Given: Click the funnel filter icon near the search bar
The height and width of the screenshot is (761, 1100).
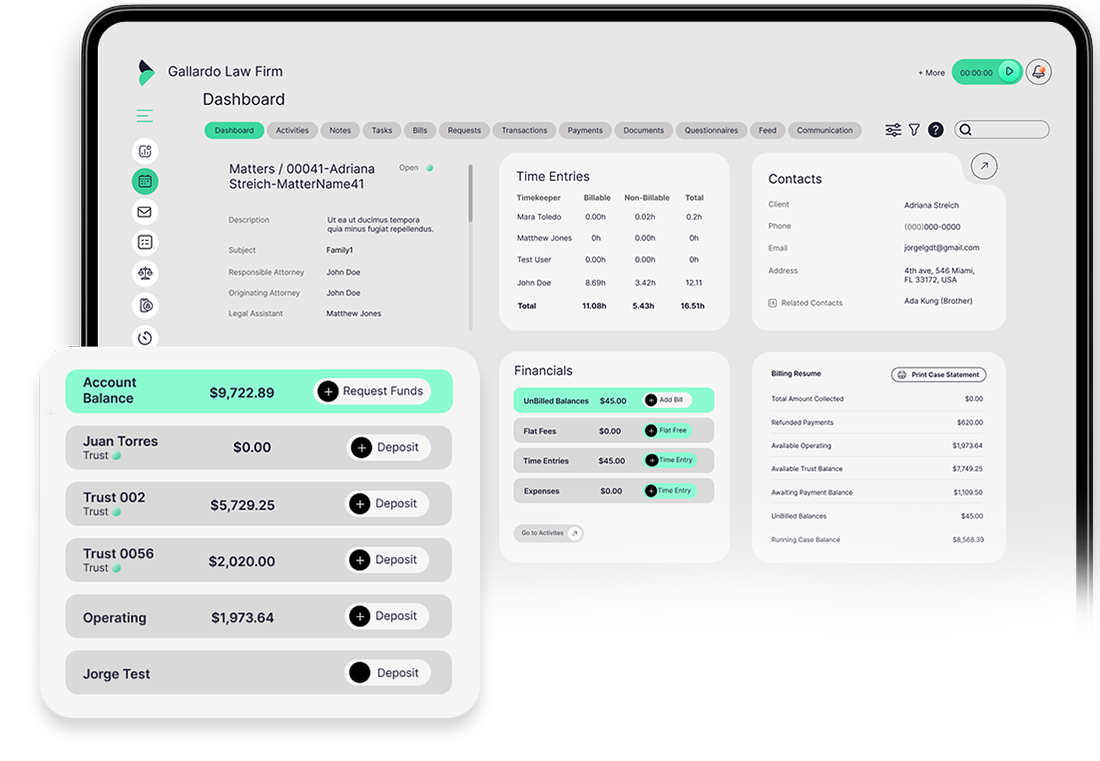Looking at the screenshot, I should 914,130.
